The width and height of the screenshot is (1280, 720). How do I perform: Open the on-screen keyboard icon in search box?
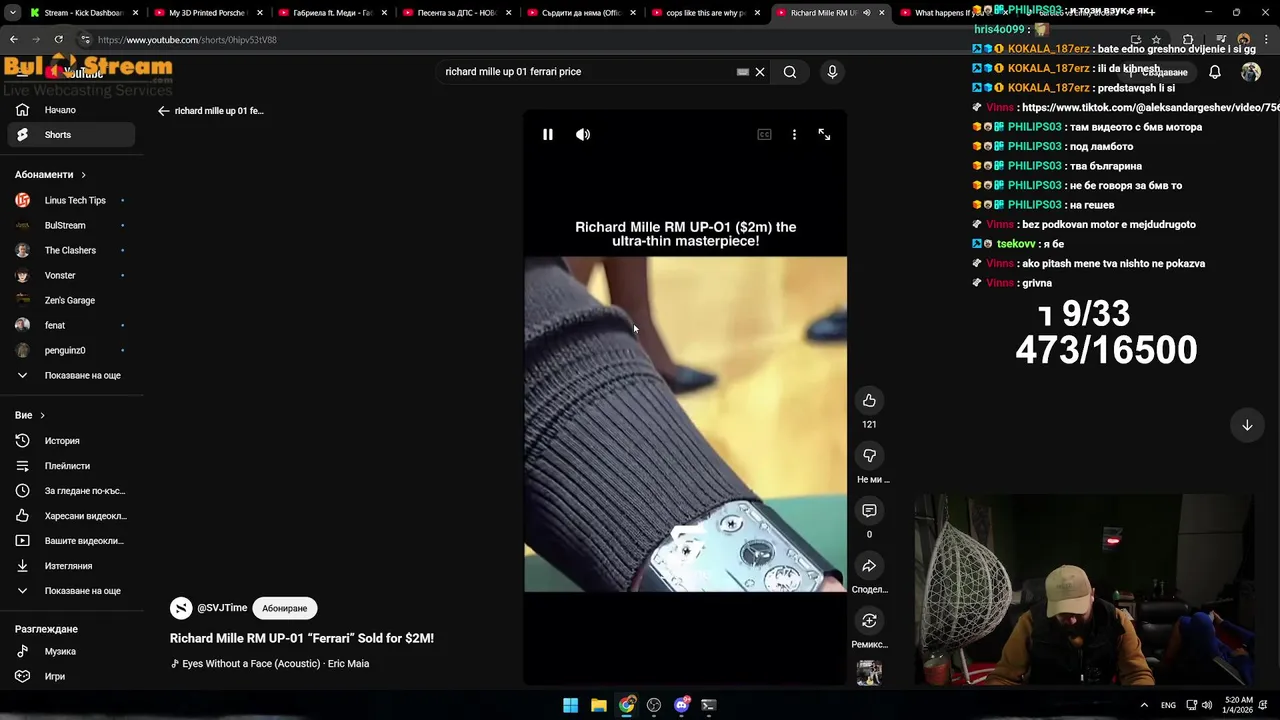(x=743, y=72)
